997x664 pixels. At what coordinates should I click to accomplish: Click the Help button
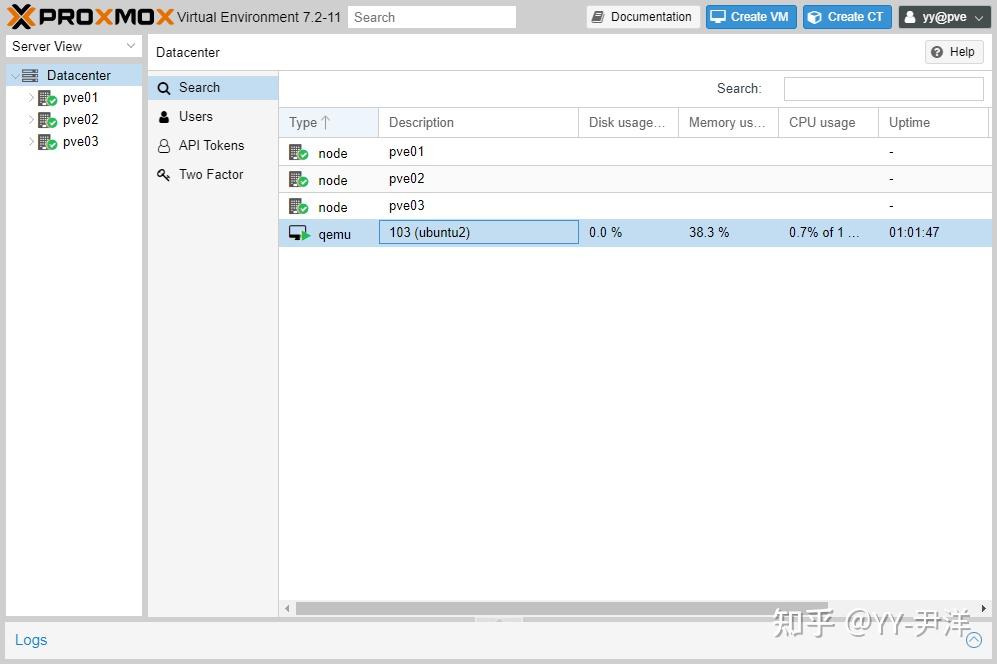click(x=952, y=51)
